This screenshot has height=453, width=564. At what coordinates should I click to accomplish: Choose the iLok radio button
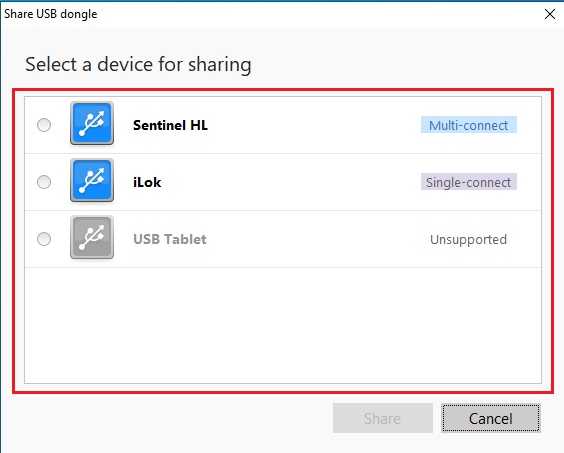tap(44, 182)
